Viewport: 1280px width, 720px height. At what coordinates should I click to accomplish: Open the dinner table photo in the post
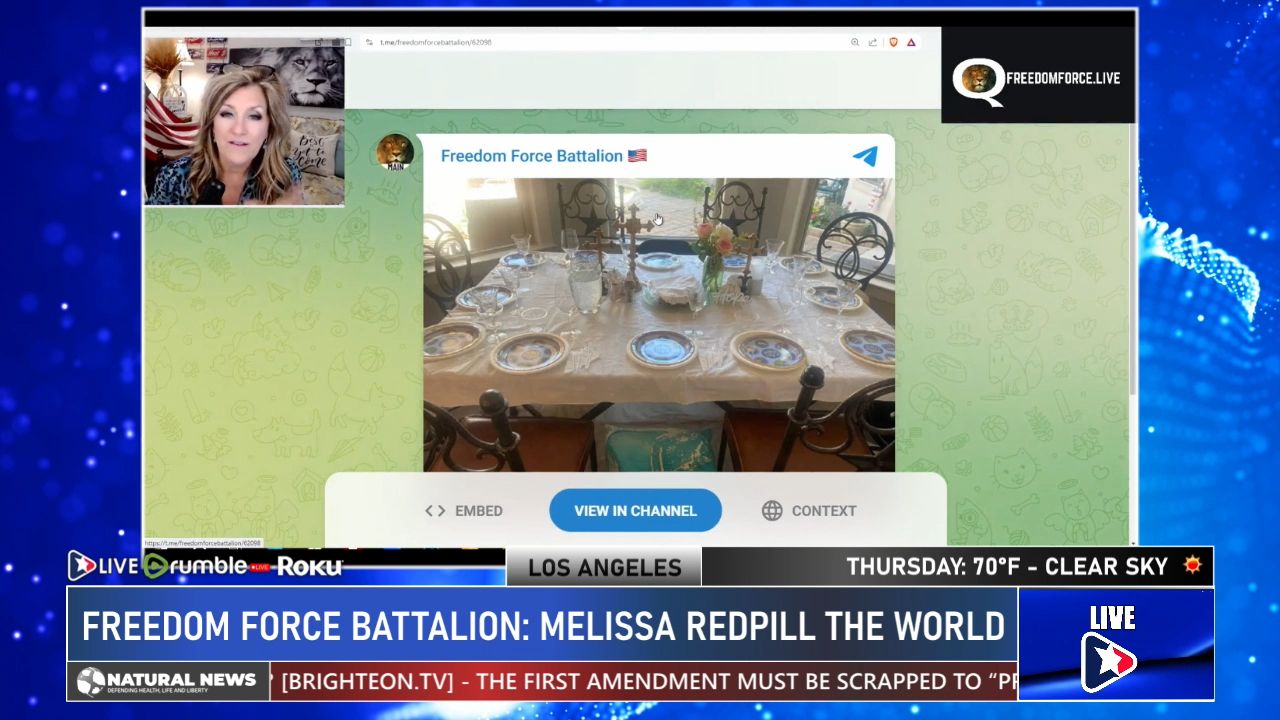click(658, 324)
